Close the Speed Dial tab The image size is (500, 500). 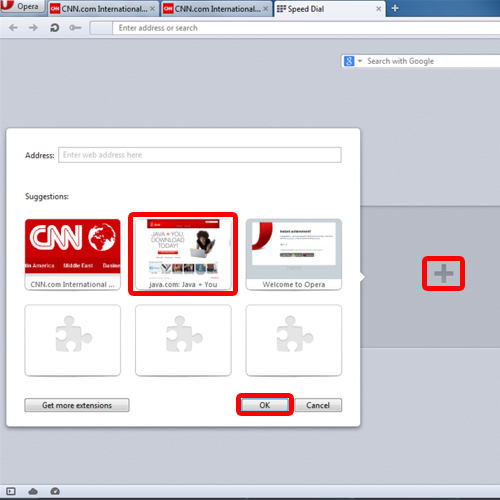(x=379, y=9)
